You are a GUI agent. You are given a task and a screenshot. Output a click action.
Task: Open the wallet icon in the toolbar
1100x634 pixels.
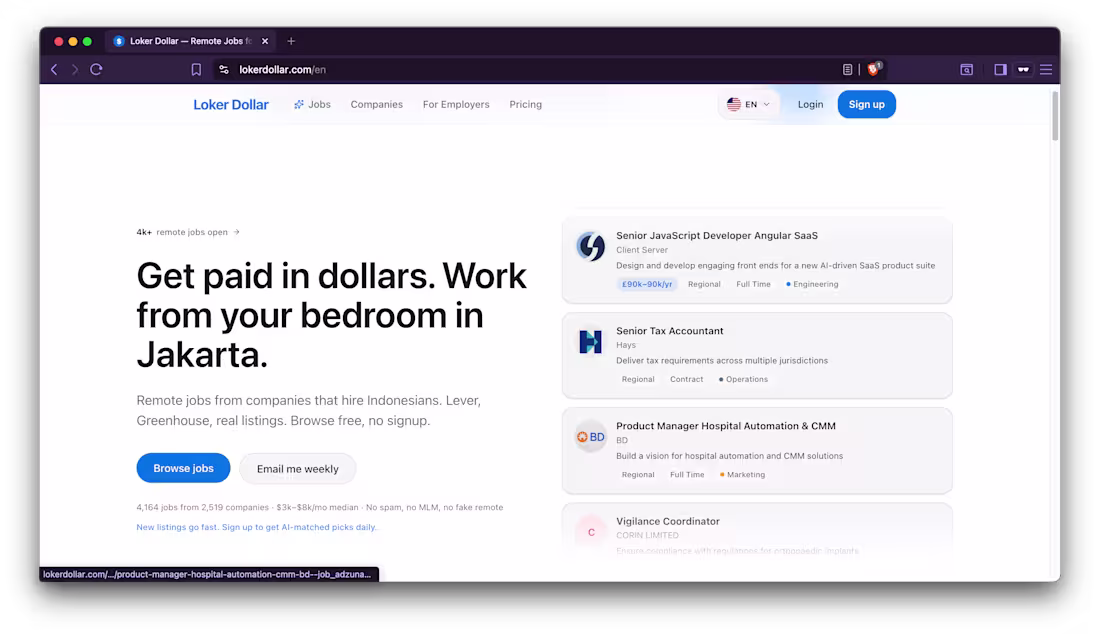[x=967, y=69]
